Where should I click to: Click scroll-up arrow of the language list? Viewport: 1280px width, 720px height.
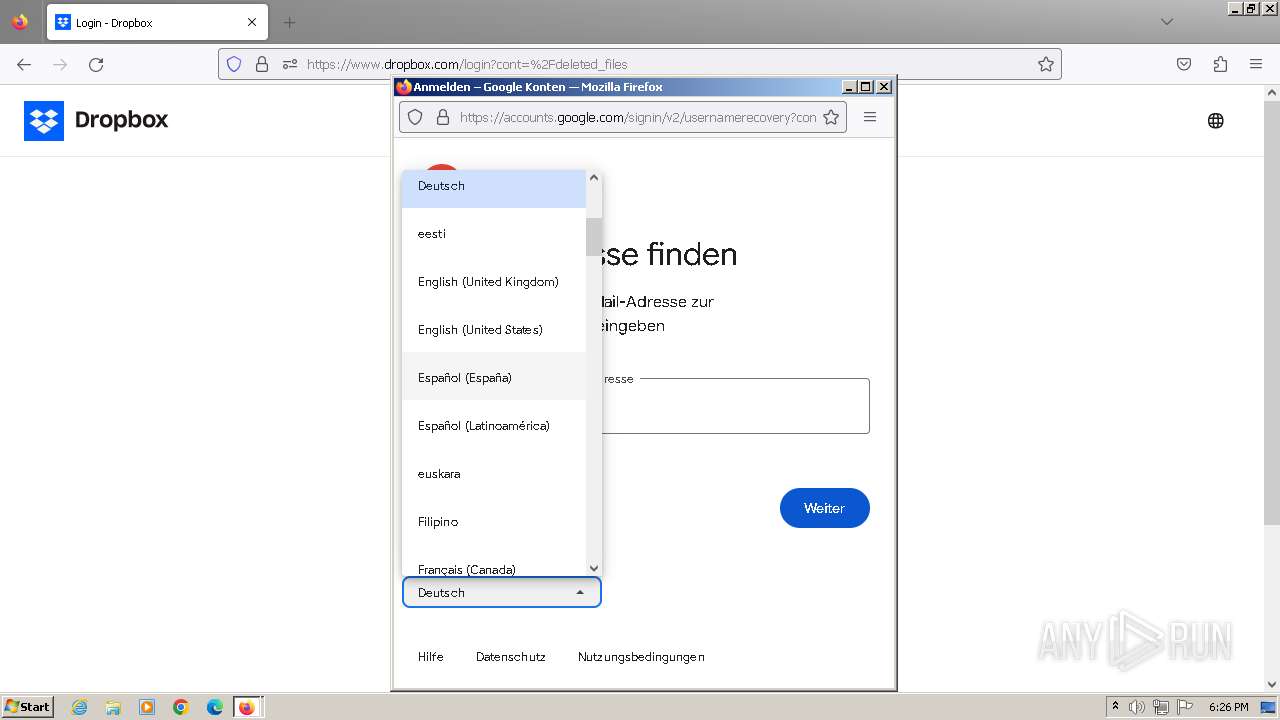coord(594,178)
